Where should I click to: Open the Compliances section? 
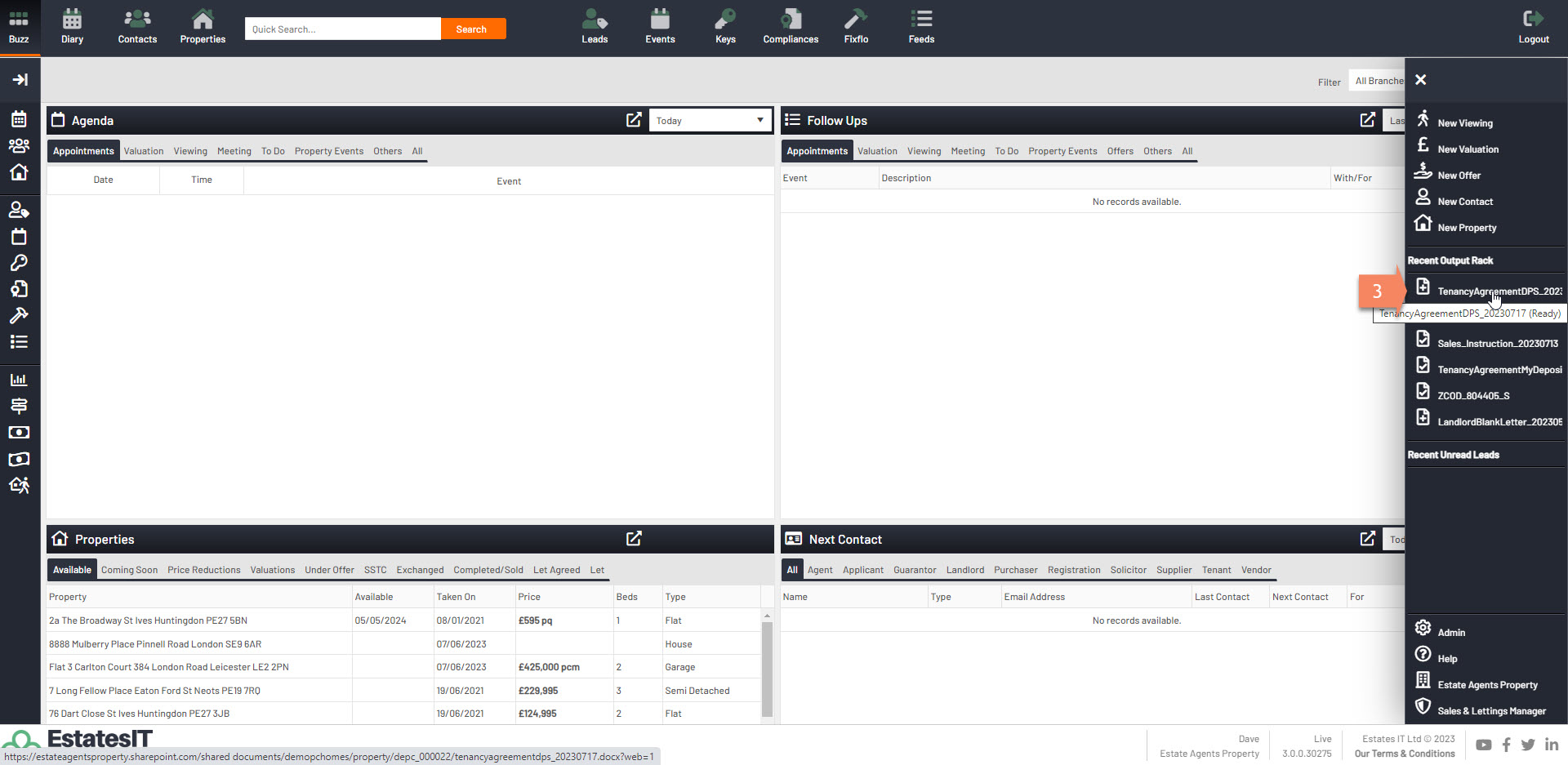(x=790, y=27)
